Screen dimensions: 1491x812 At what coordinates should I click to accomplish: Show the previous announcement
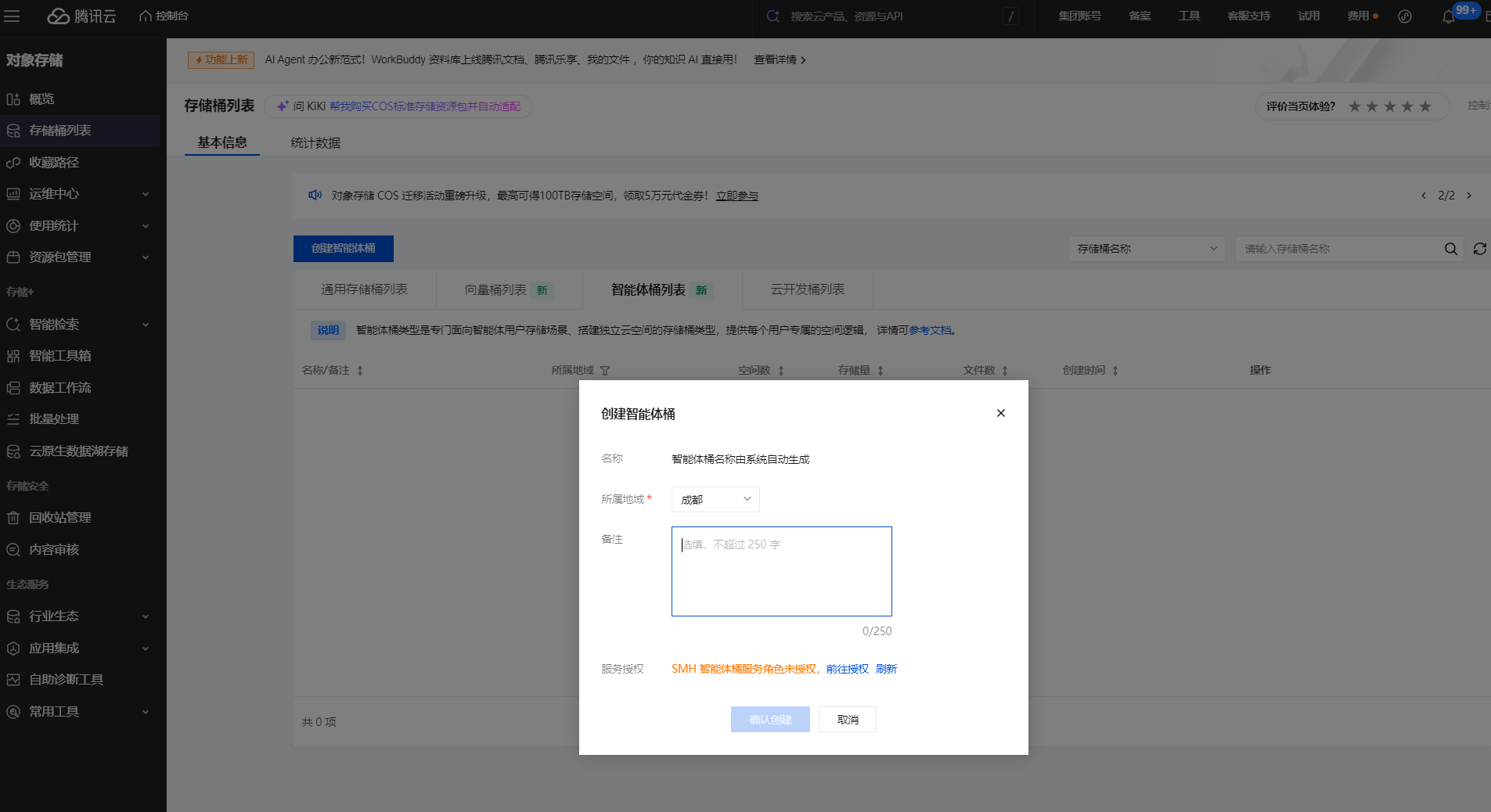(1424, 196)
